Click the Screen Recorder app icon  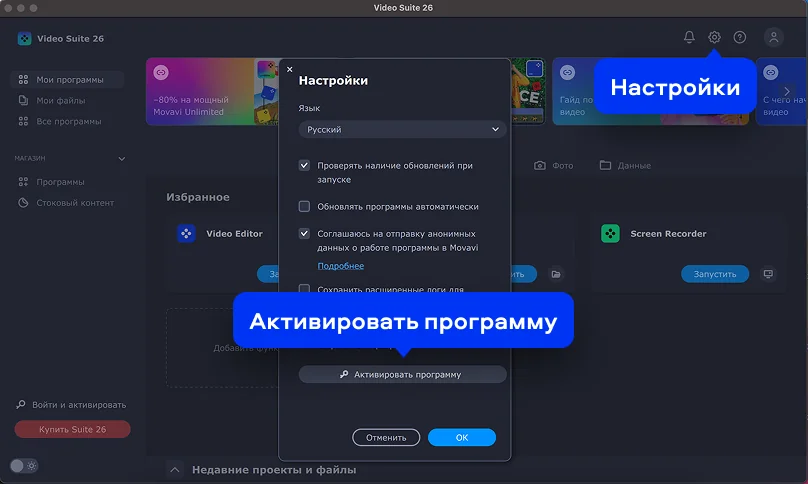610,233
